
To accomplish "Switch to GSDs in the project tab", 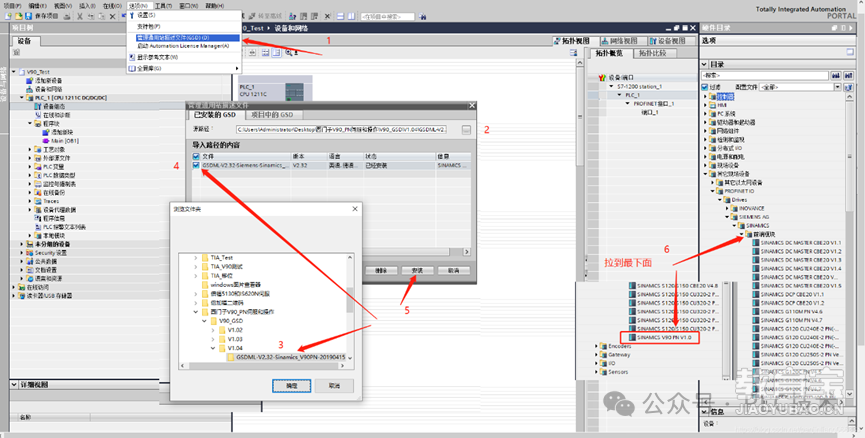I will (274, 114).
